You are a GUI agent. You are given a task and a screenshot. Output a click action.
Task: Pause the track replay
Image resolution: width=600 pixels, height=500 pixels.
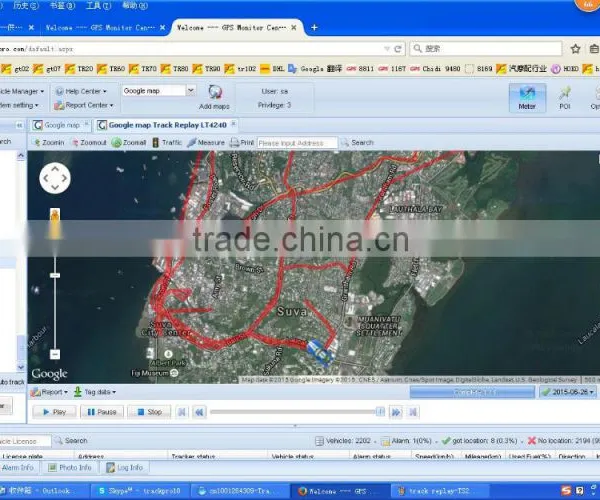pyautogui.click(x=102, y=412)
